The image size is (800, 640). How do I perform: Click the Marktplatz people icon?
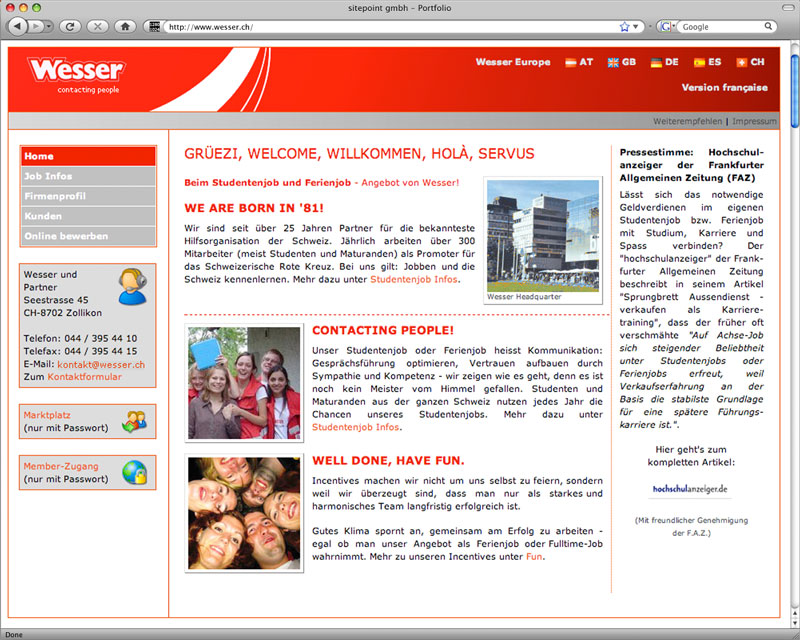point(135,422)
